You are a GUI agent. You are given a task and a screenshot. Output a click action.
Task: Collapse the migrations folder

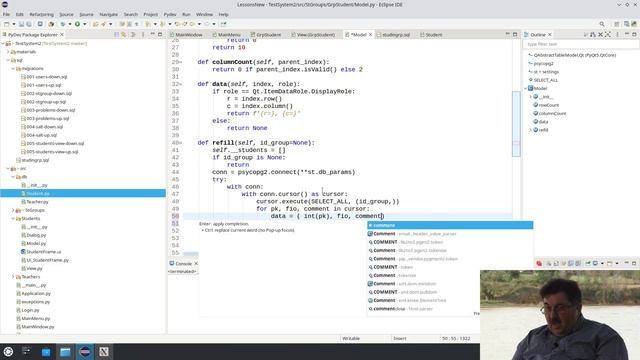(x=13, y=69)
